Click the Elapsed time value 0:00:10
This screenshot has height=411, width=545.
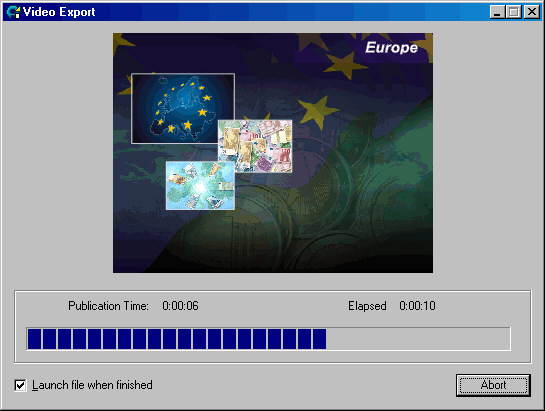(417, 306)
